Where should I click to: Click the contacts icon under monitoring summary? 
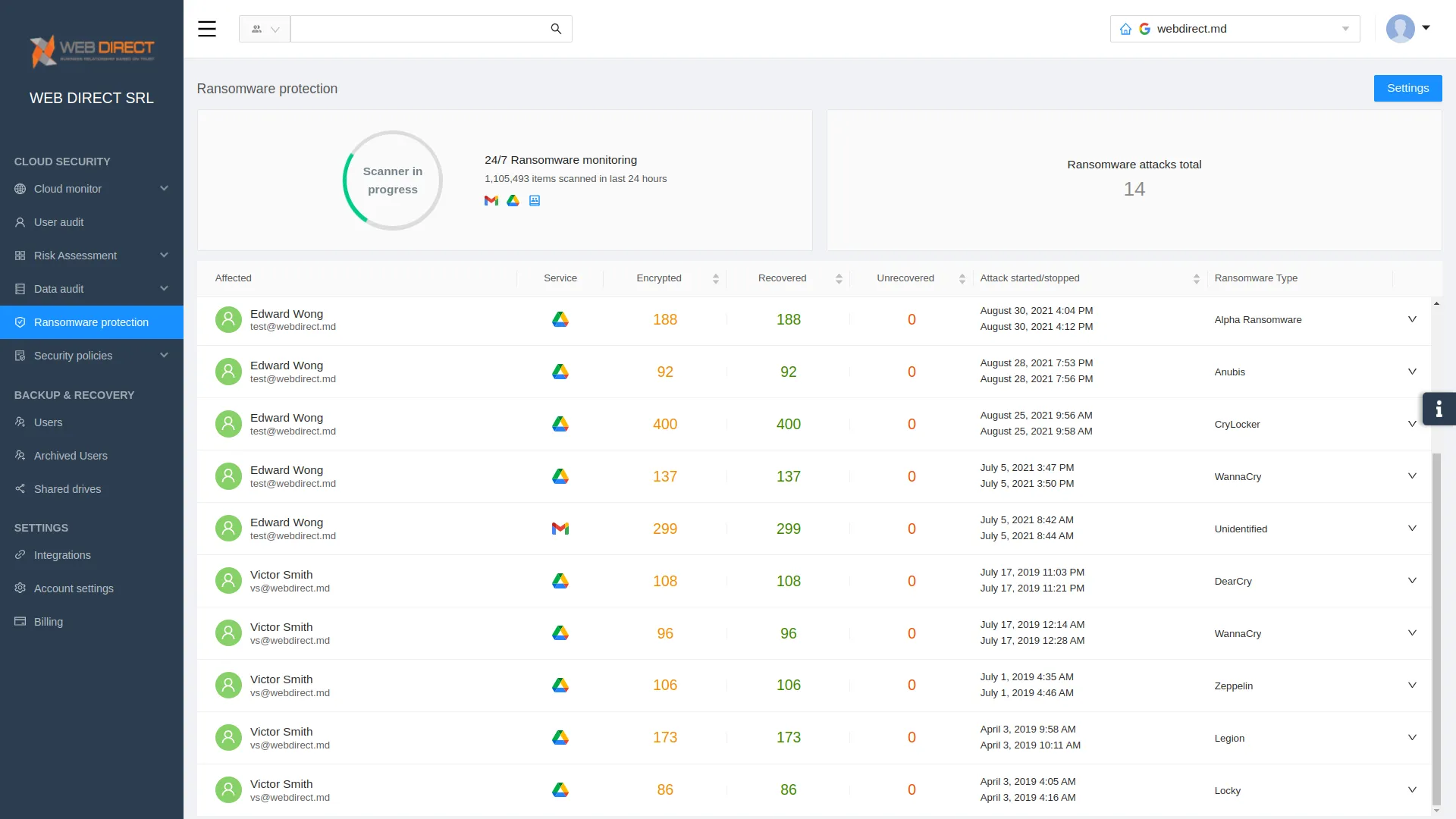click(x=535, y=201)
